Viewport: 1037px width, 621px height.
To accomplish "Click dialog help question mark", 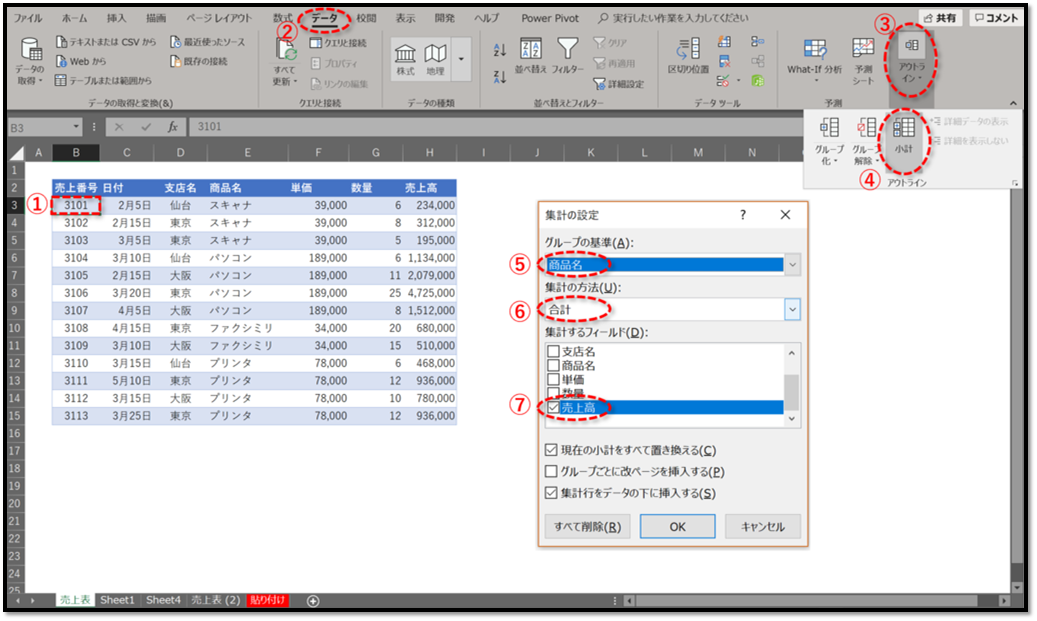I will pos(743,215).
